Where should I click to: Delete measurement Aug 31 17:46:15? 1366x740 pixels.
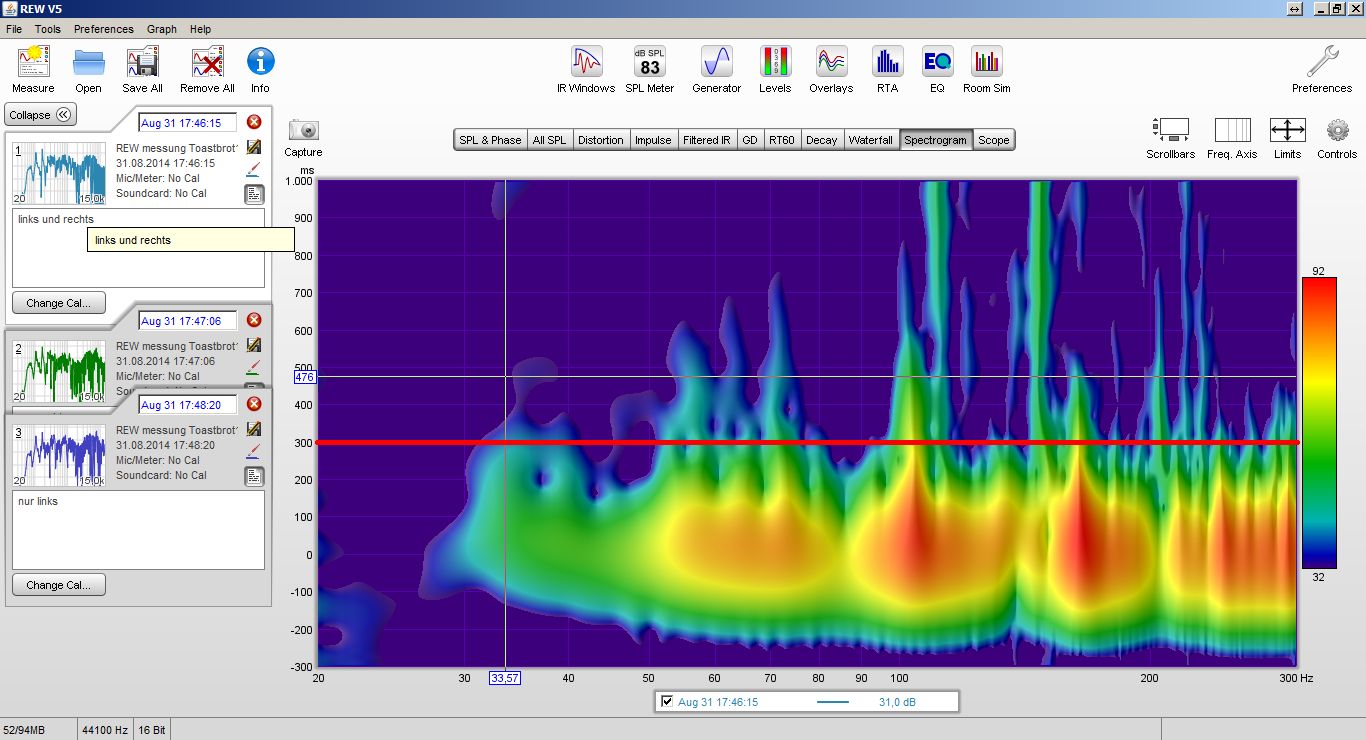coord(254,122)
